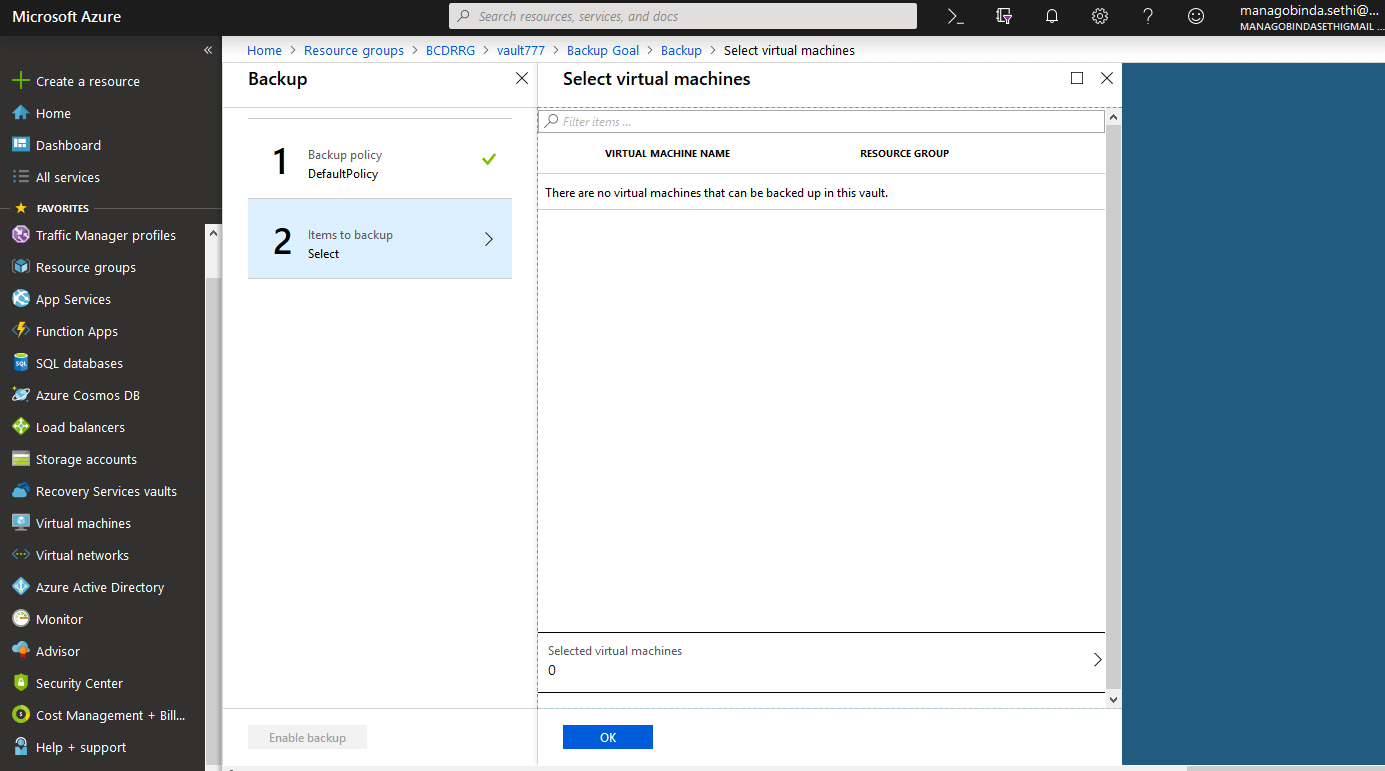Open Cloud Shell from the top bar
Image resolution: width=1385 pixels, height=771 pixels.
[x=956, y=16]
